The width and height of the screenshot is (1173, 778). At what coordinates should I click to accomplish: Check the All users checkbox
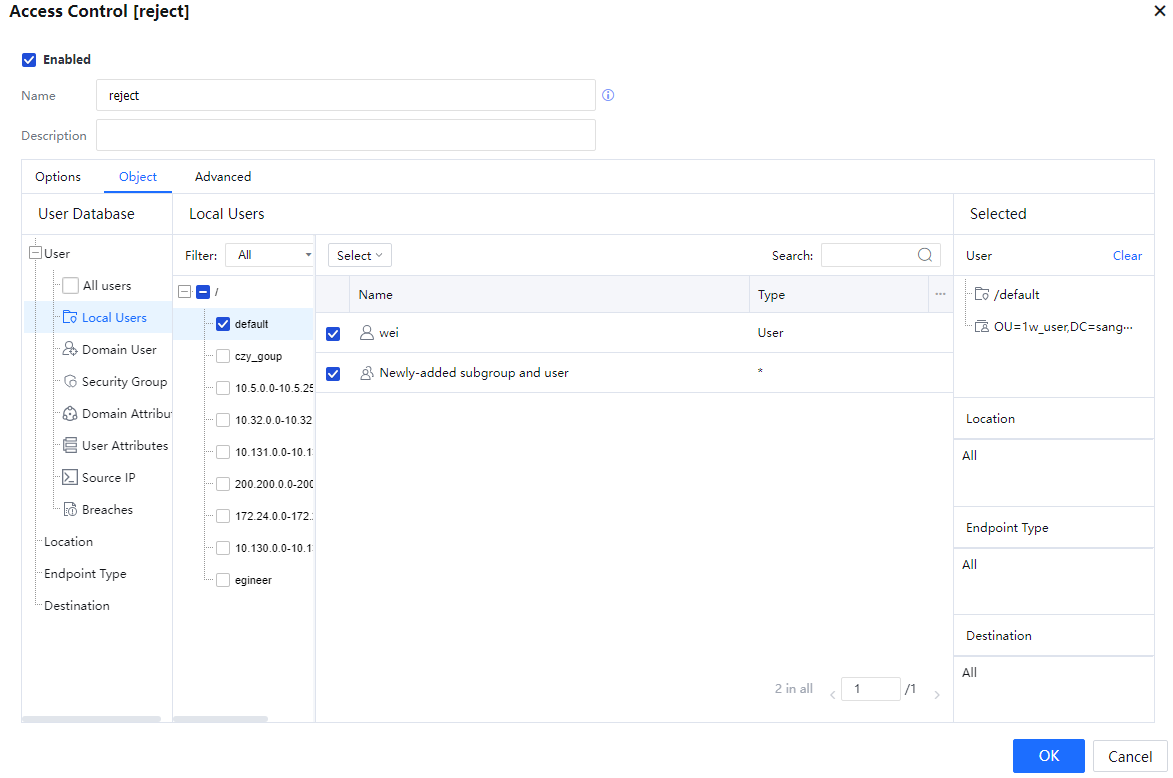(x=70, y=286)
